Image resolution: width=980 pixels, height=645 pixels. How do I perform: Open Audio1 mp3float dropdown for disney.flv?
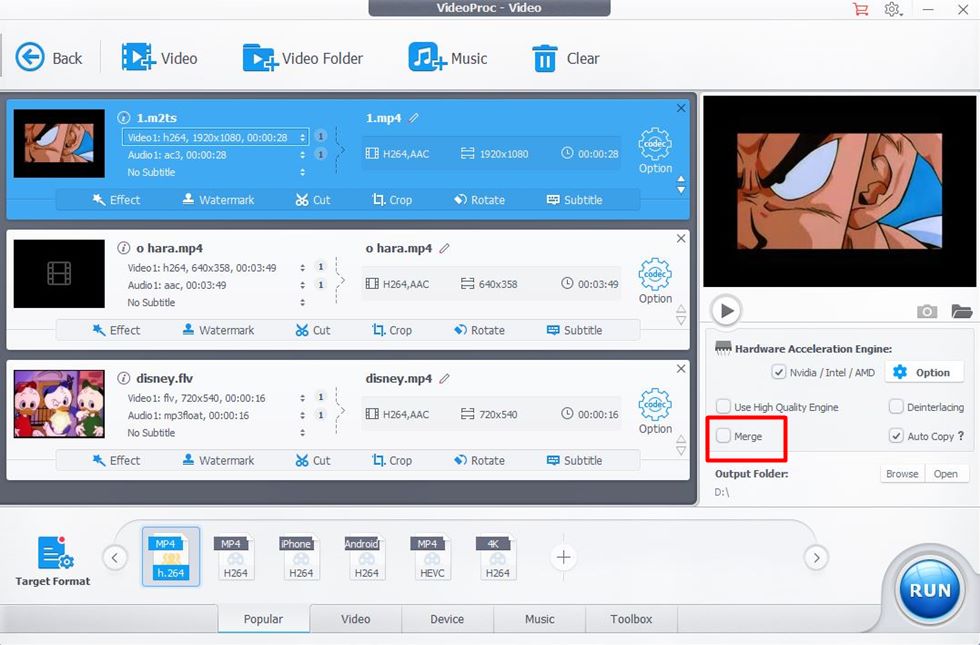pyautogui.click(x=302, y=415)
